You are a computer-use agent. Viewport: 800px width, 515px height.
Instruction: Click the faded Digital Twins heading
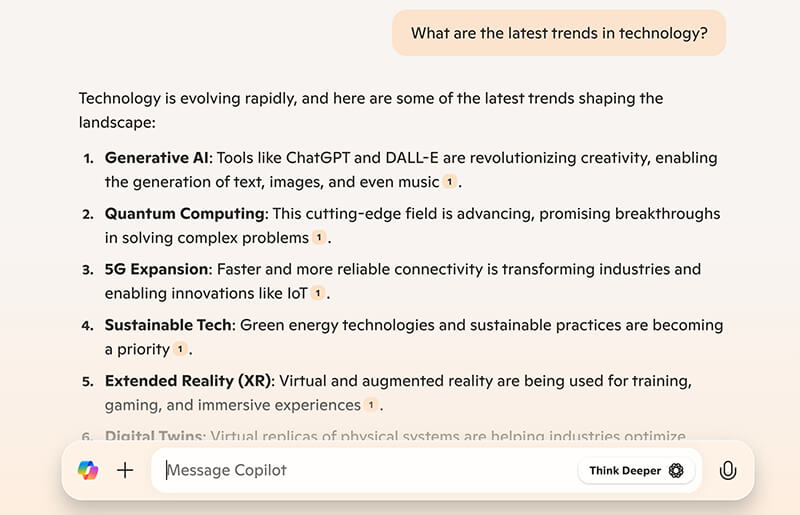click(155, 437)
